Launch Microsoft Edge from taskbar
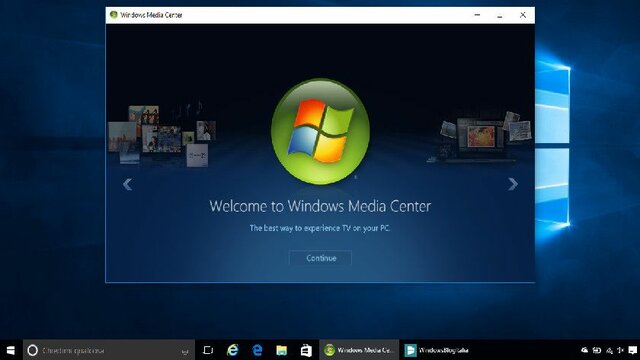 tap(257, 350)
